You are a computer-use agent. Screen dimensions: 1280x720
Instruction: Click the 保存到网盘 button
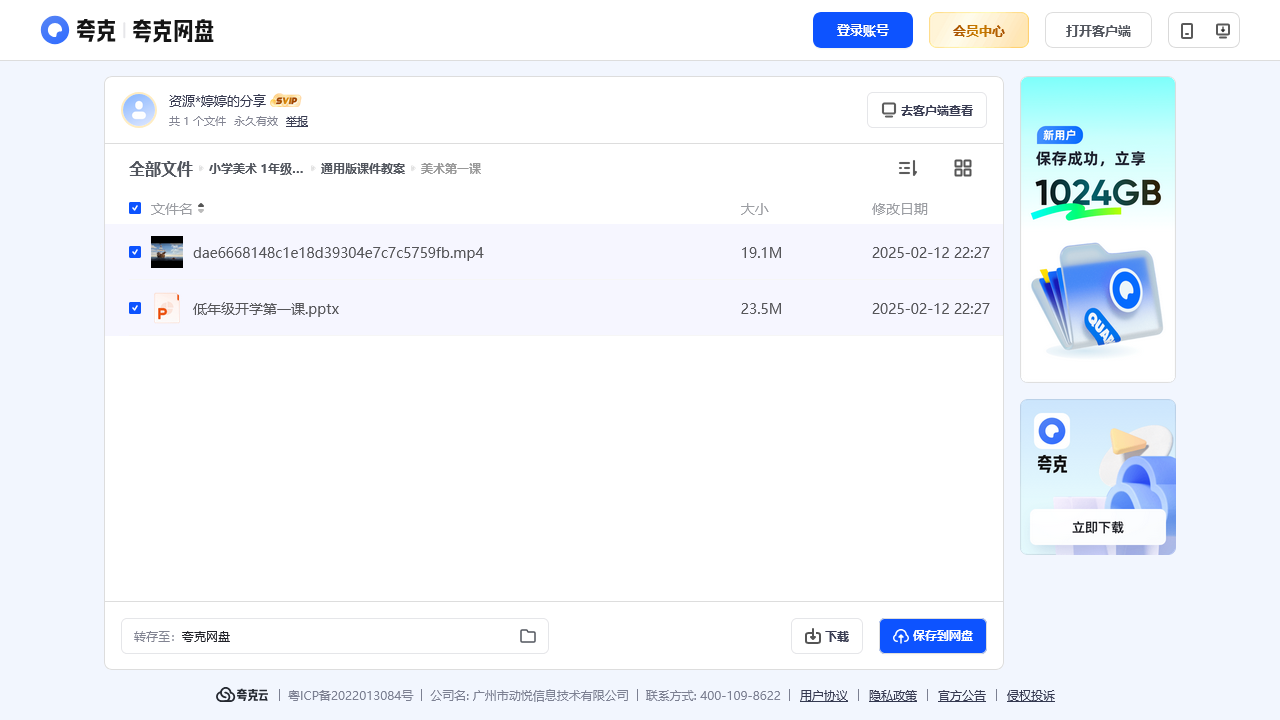(x=933, y=636)
